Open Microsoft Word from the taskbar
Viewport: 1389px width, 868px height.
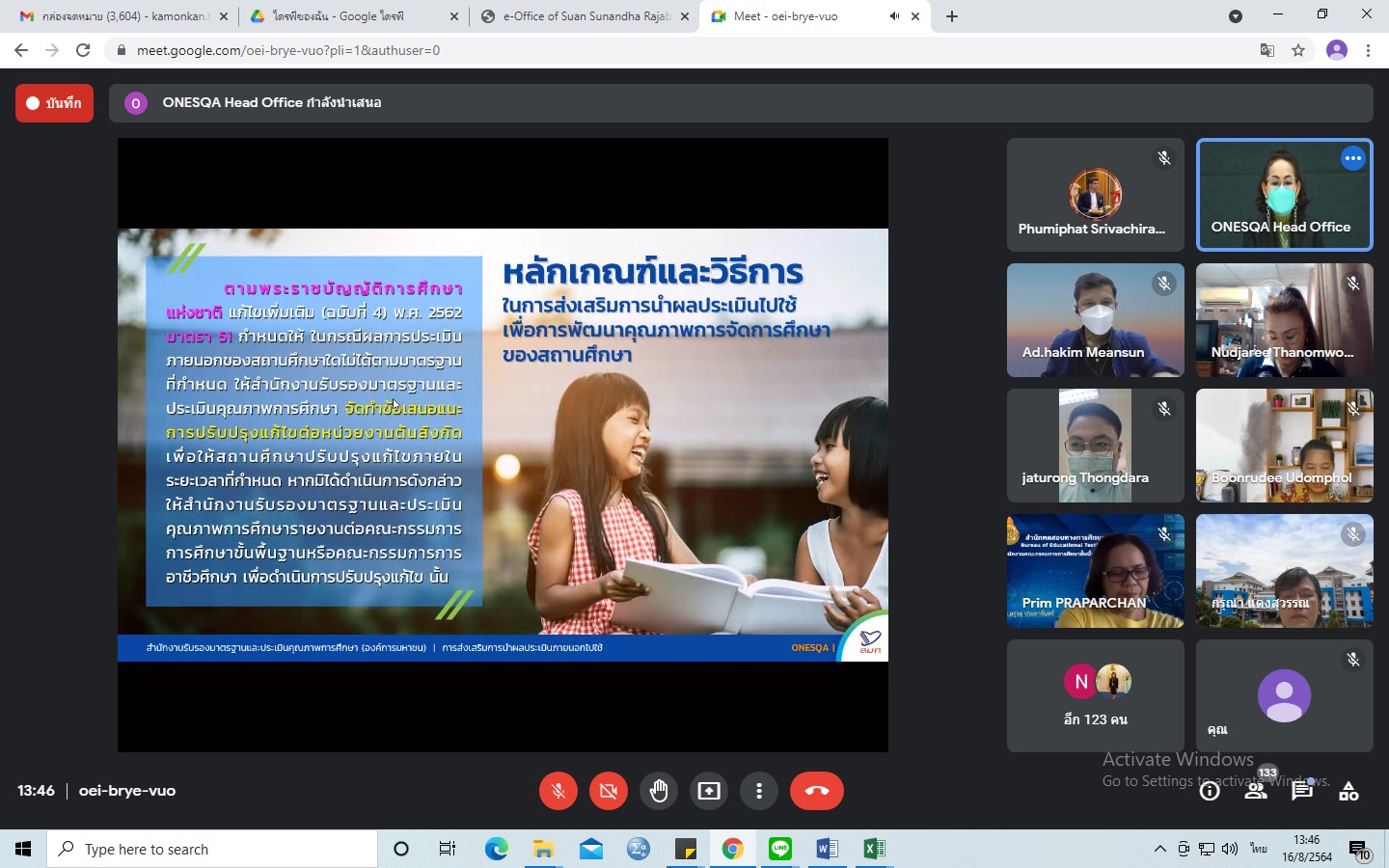tap(827, 849)
